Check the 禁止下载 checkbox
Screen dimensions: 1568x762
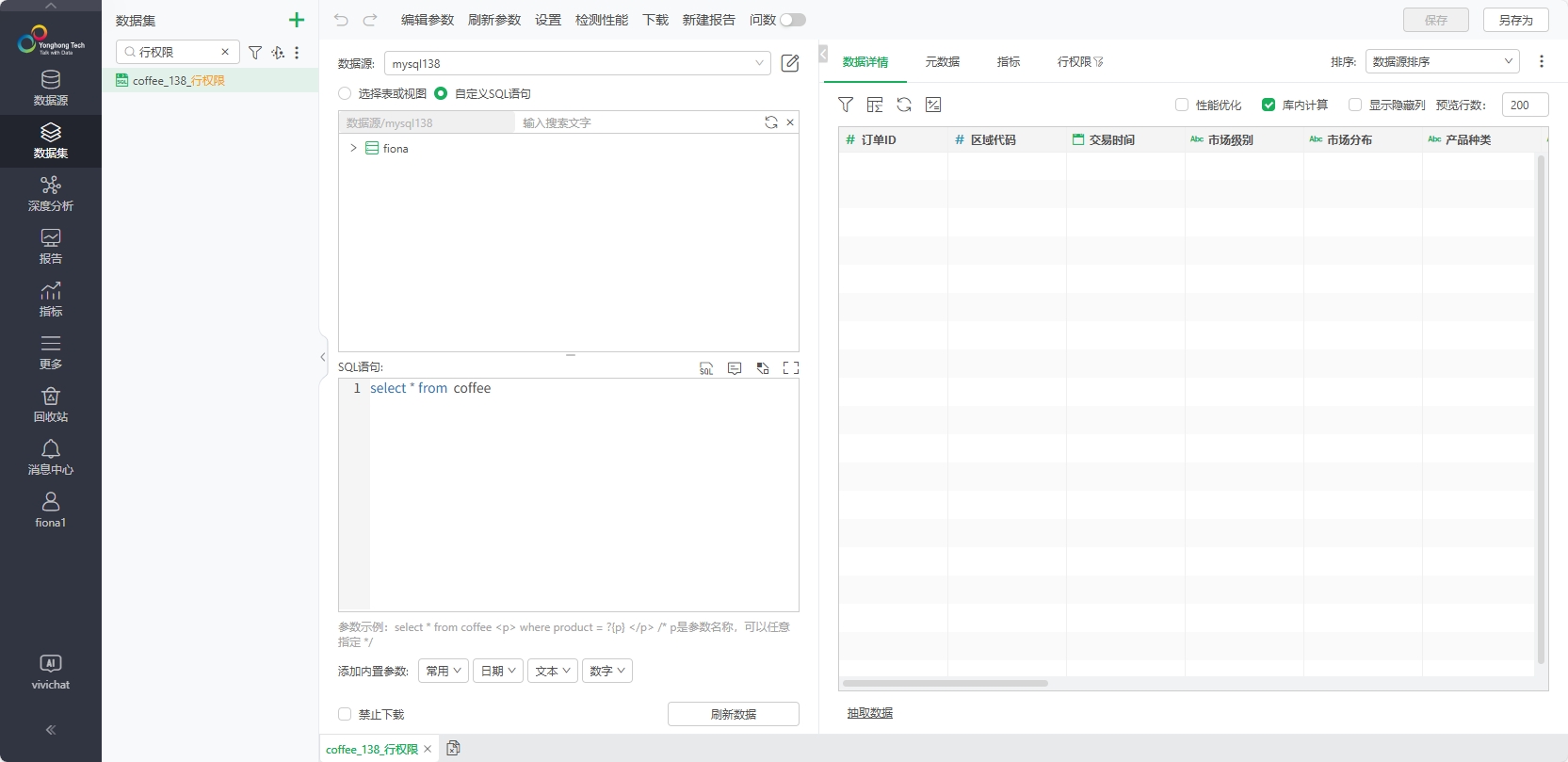[345, 714]
